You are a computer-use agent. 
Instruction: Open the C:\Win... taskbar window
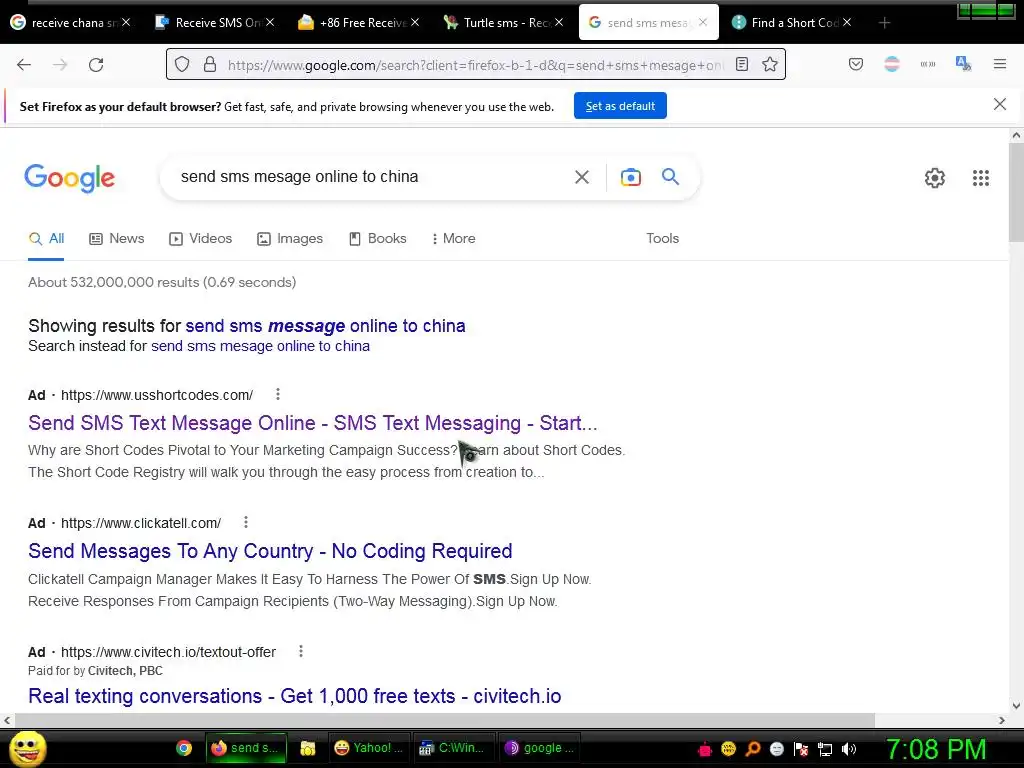pyautogui.click(x=453, y=748)
